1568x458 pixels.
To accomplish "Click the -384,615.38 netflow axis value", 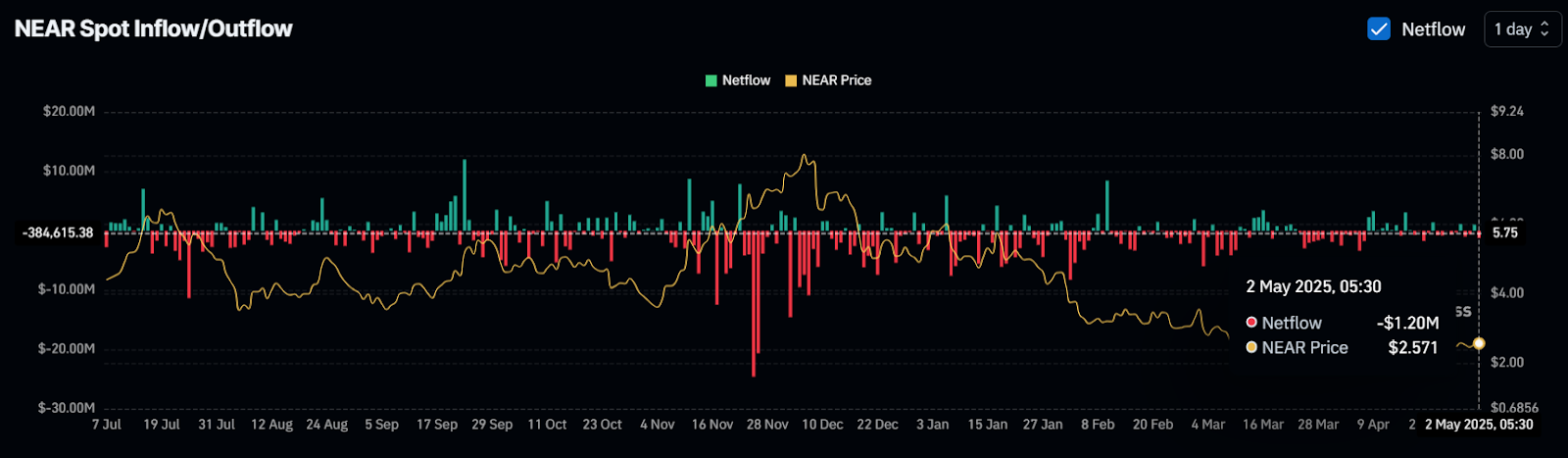I will click(58, 233).
